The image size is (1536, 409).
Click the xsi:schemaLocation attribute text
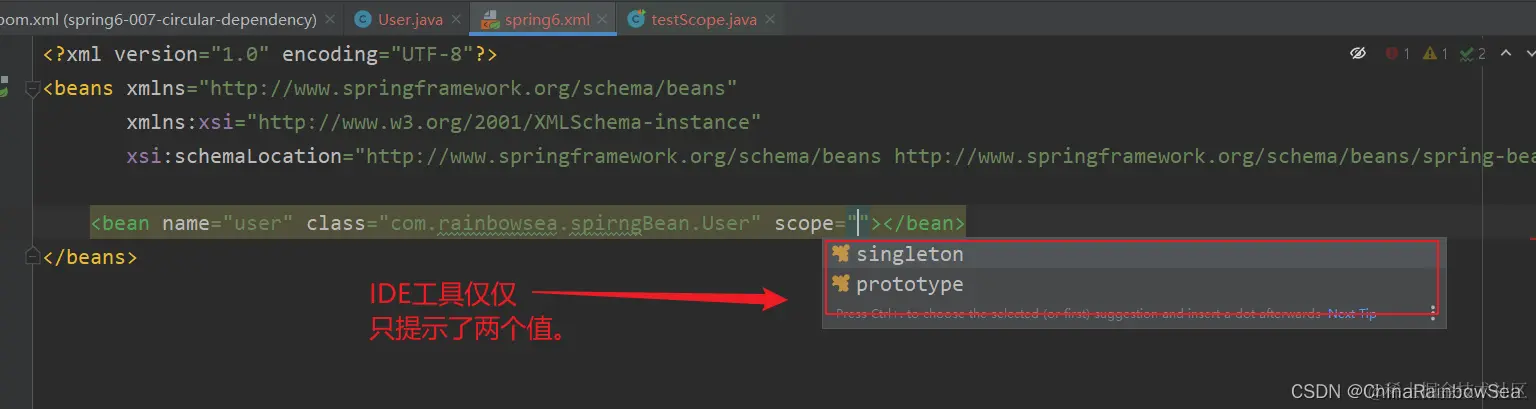click(234, 156)
